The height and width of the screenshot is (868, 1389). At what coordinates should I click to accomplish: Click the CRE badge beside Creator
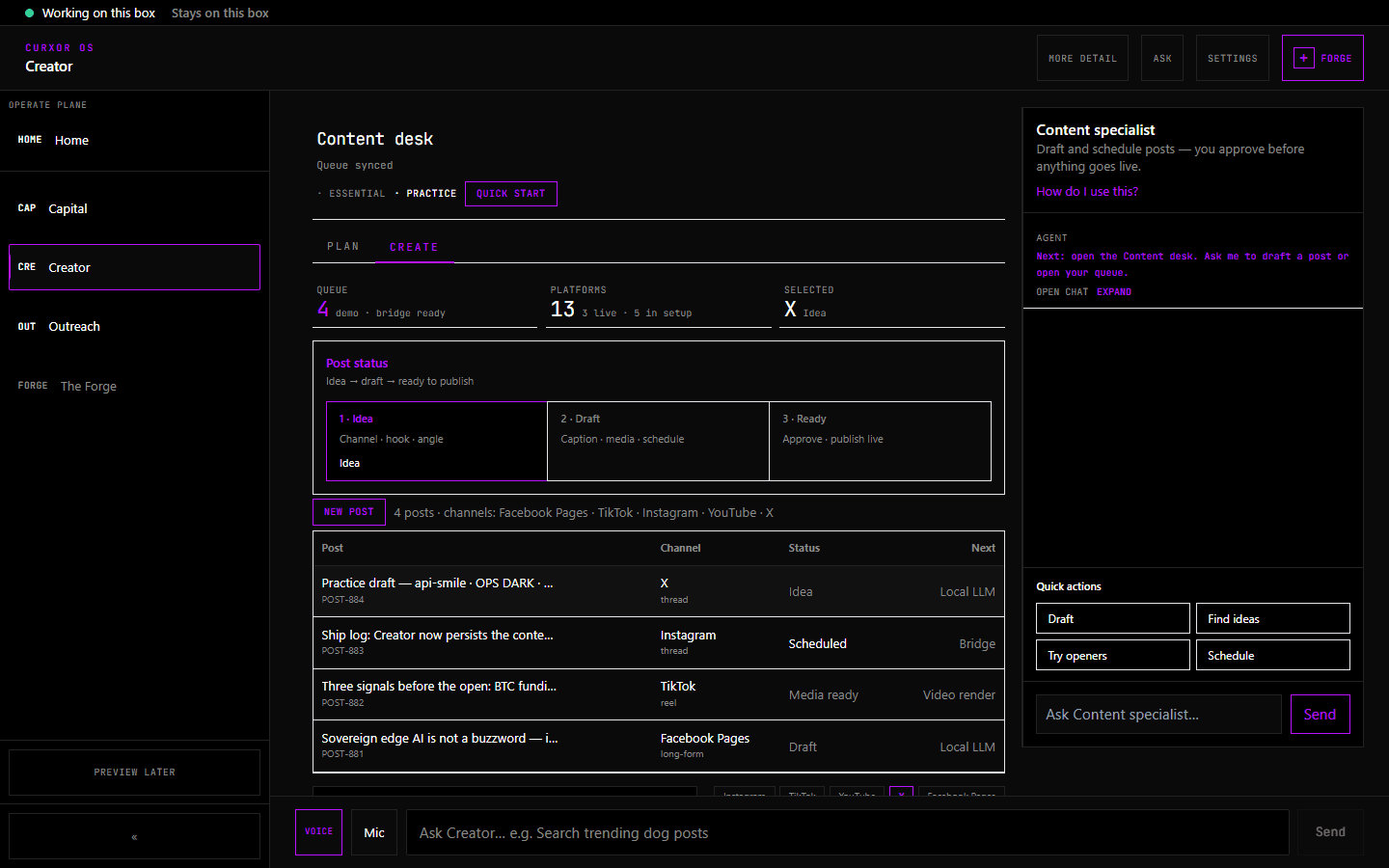click(27, 267)
